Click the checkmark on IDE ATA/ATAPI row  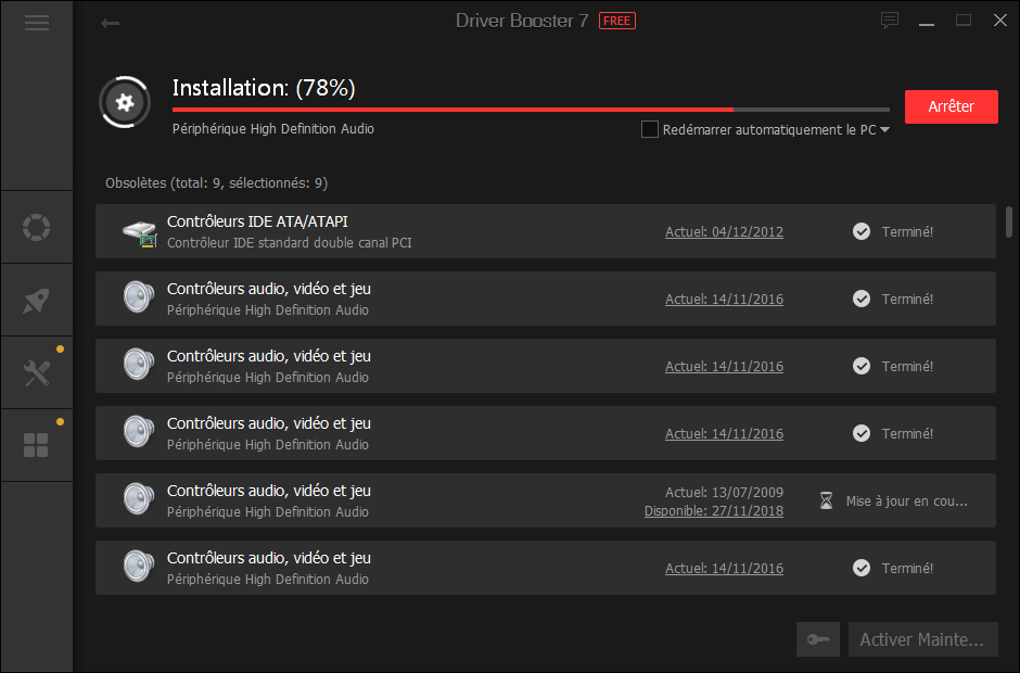coord(861,231)
